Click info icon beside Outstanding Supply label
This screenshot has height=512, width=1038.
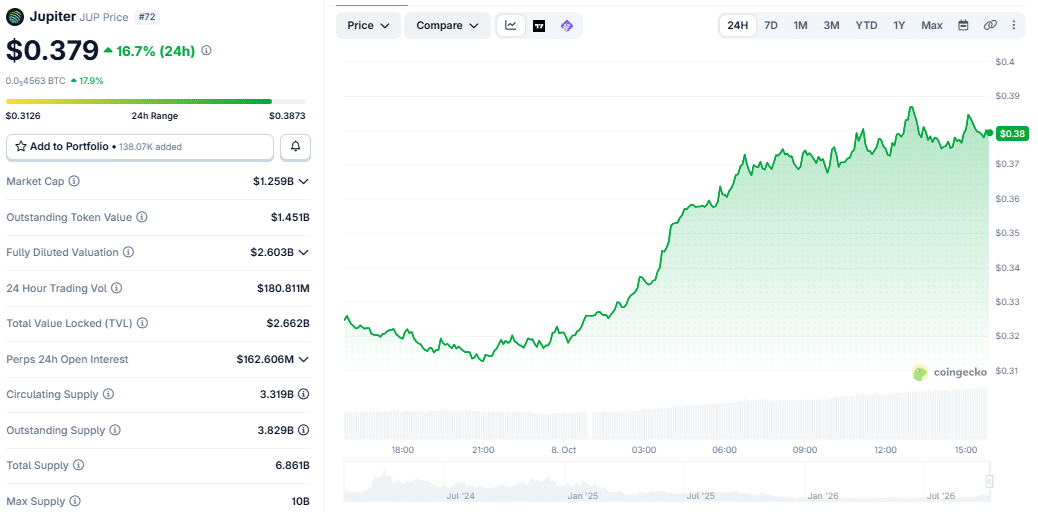[x=115, y=430]
